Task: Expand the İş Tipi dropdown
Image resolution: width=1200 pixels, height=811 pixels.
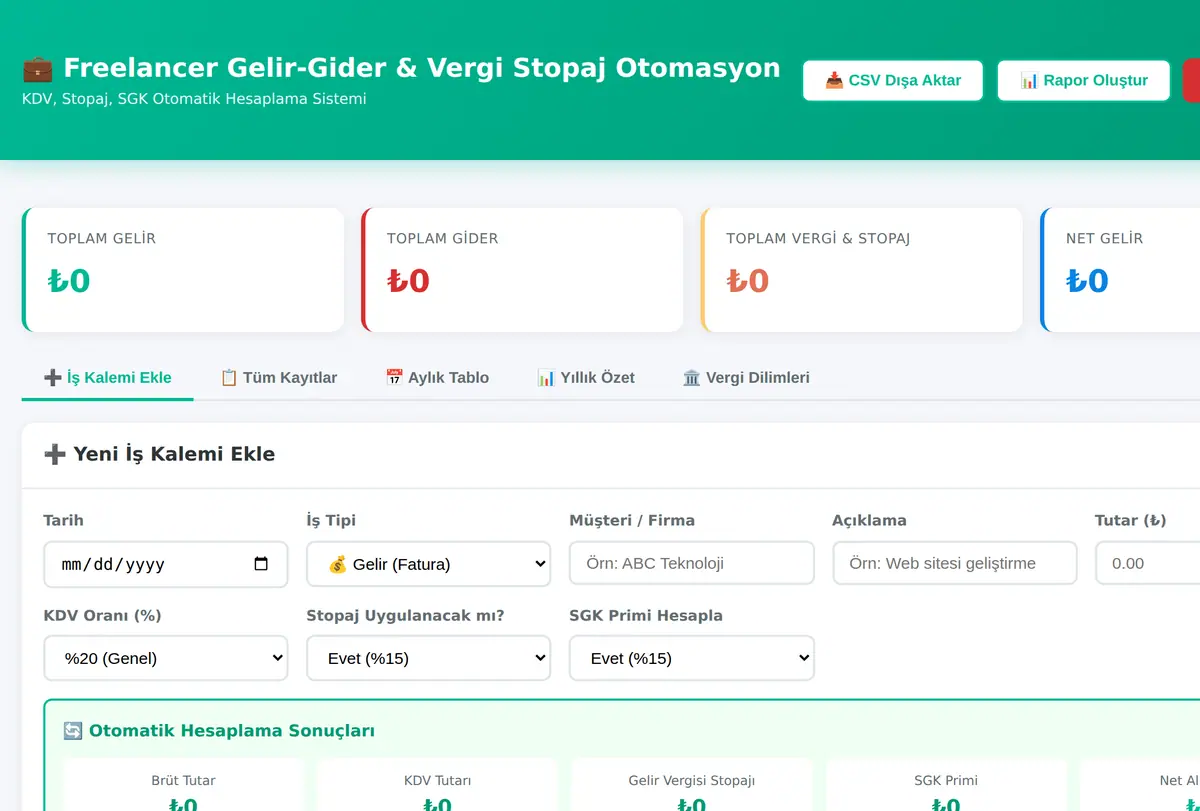Action: (x=429, y=564)
